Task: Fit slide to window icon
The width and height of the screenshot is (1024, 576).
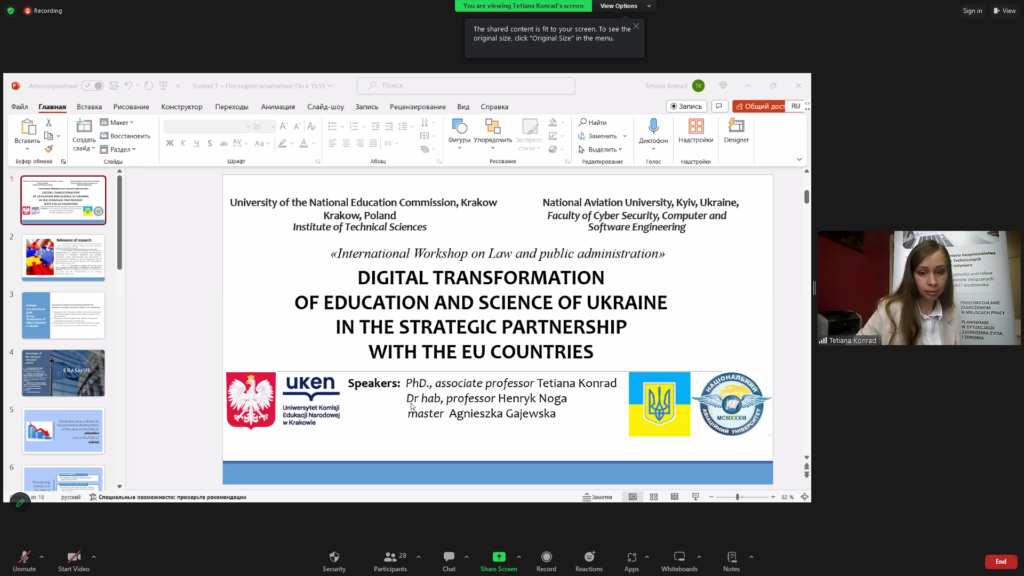Action: click(805, 497)
